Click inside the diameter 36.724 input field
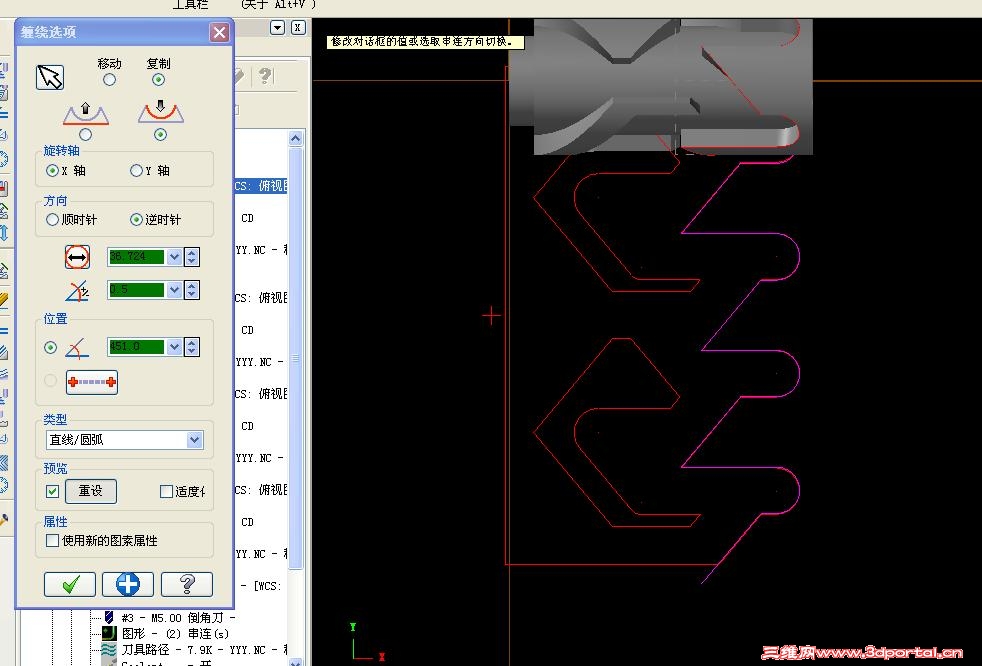The image size is (982, 666). pos(137,257)
